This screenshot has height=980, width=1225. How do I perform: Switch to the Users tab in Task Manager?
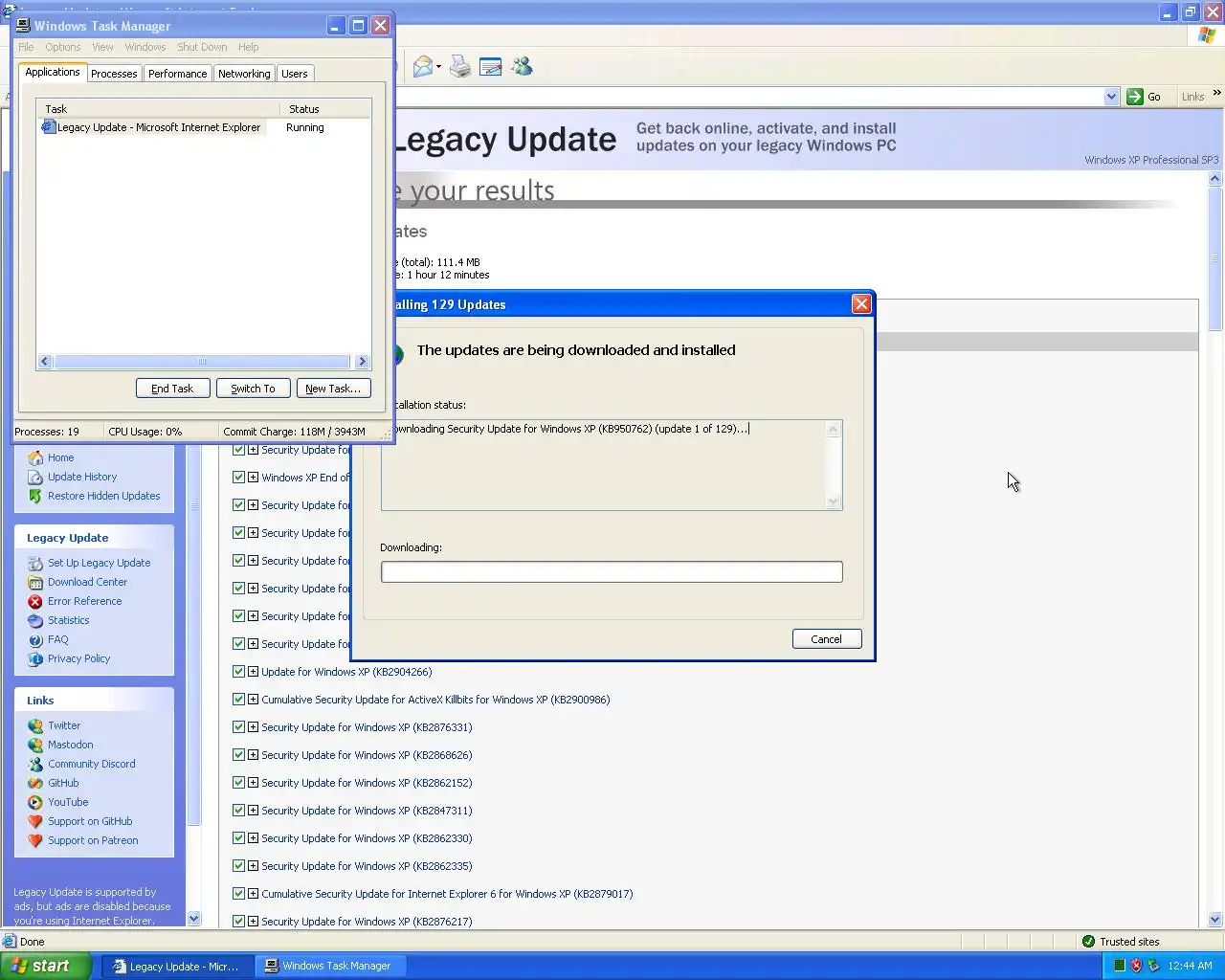pos(295,74)
